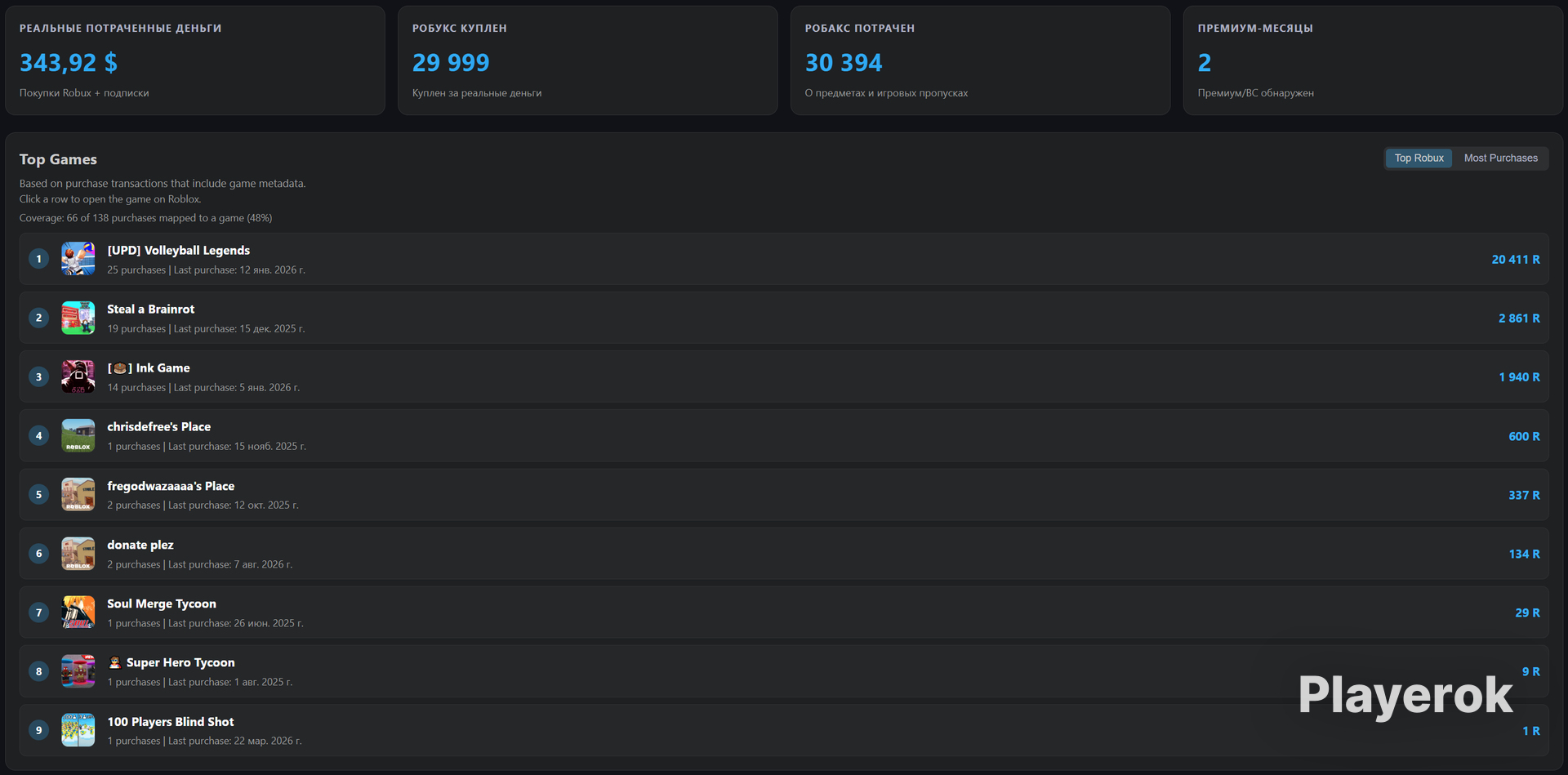Open the Steal a Brainrot game icon

coord(78,318)
